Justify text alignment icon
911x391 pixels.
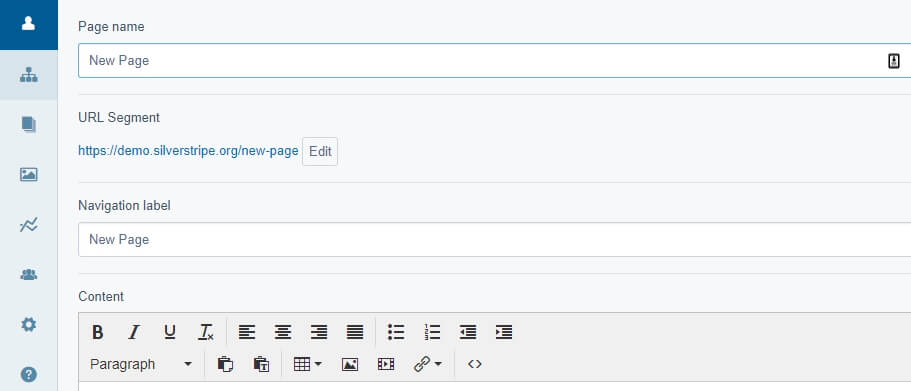[x=355, y=332]
